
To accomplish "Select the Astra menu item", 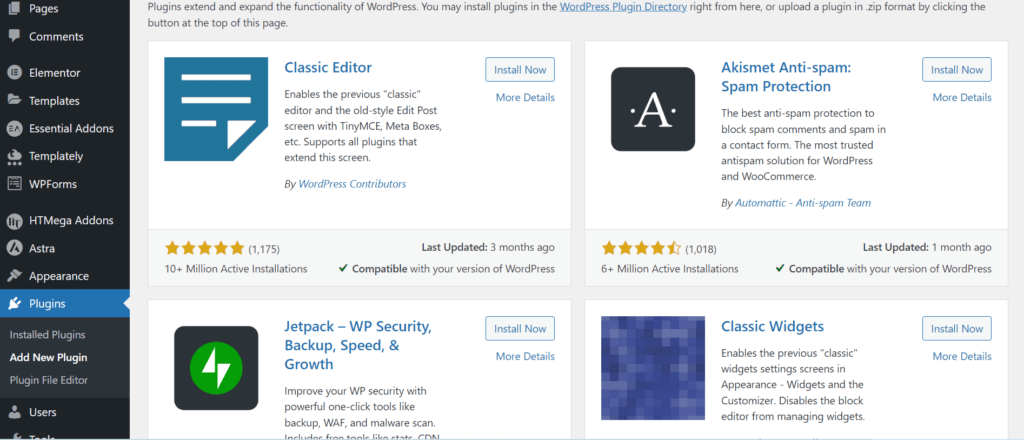I will coord(42,249).
